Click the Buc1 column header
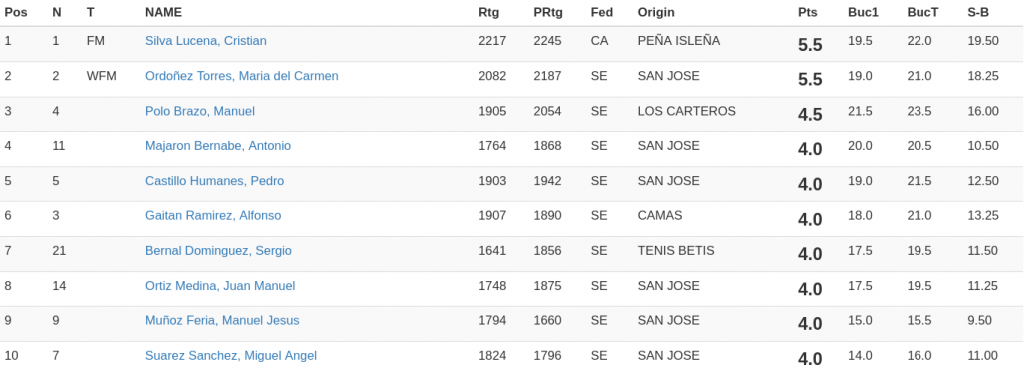Screen dimensions: 1024x374 click(x=863, y=12)
